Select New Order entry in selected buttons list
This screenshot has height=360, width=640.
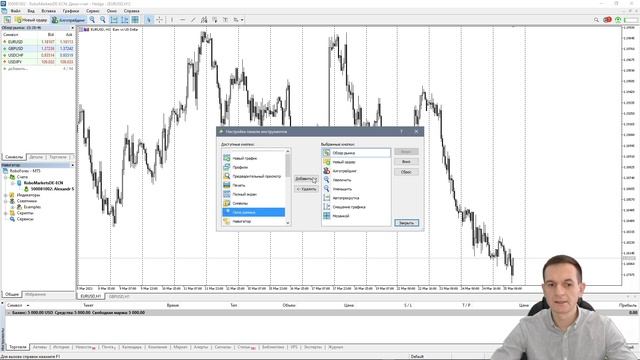click(x=356, y=162)
